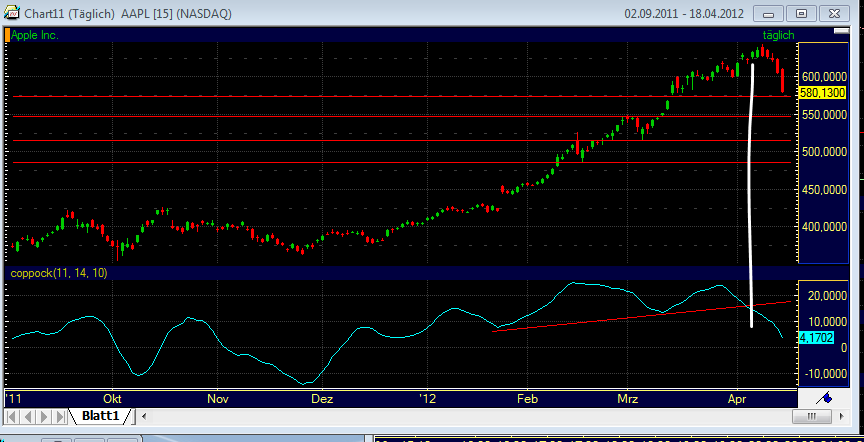Go to the previous sheet with the navigation arrow
The image size is (864, 442).
click(x=28, y=416)
